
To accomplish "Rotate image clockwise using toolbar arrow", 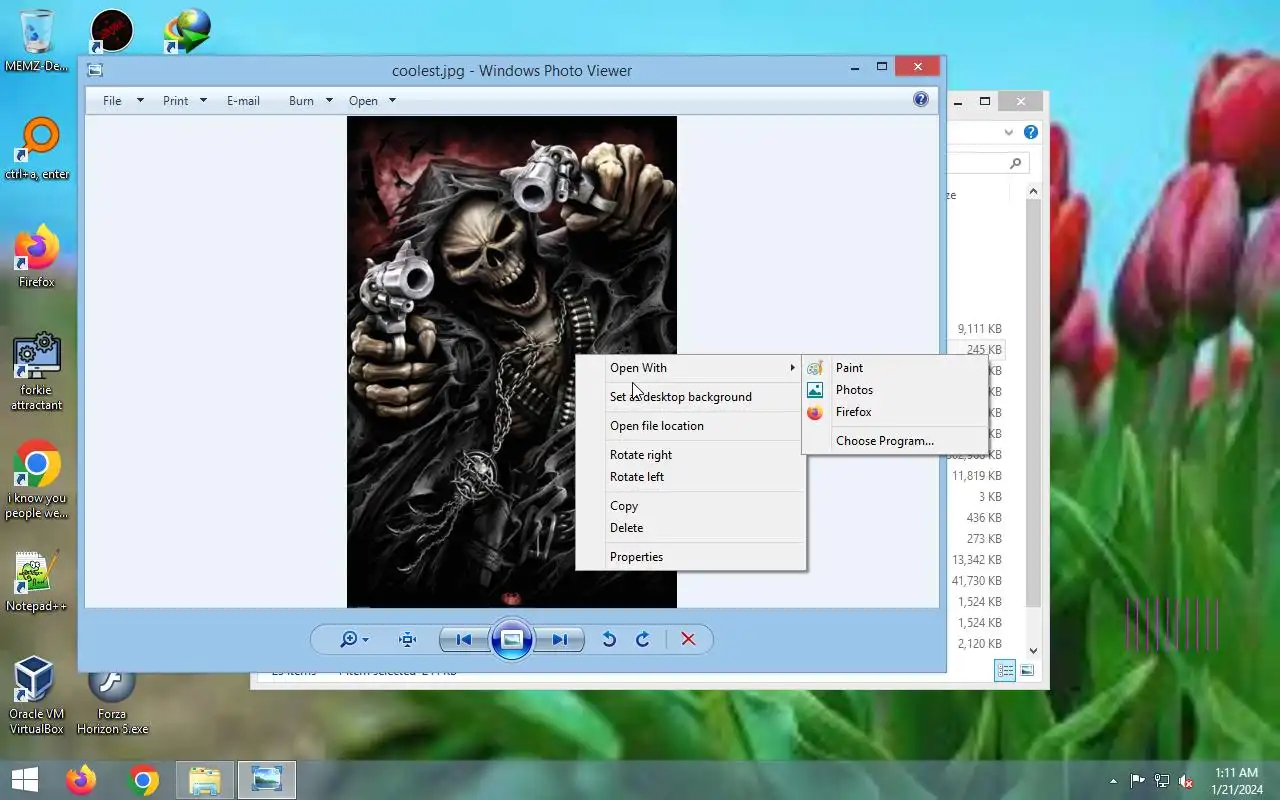I will (x=643, y=639).
